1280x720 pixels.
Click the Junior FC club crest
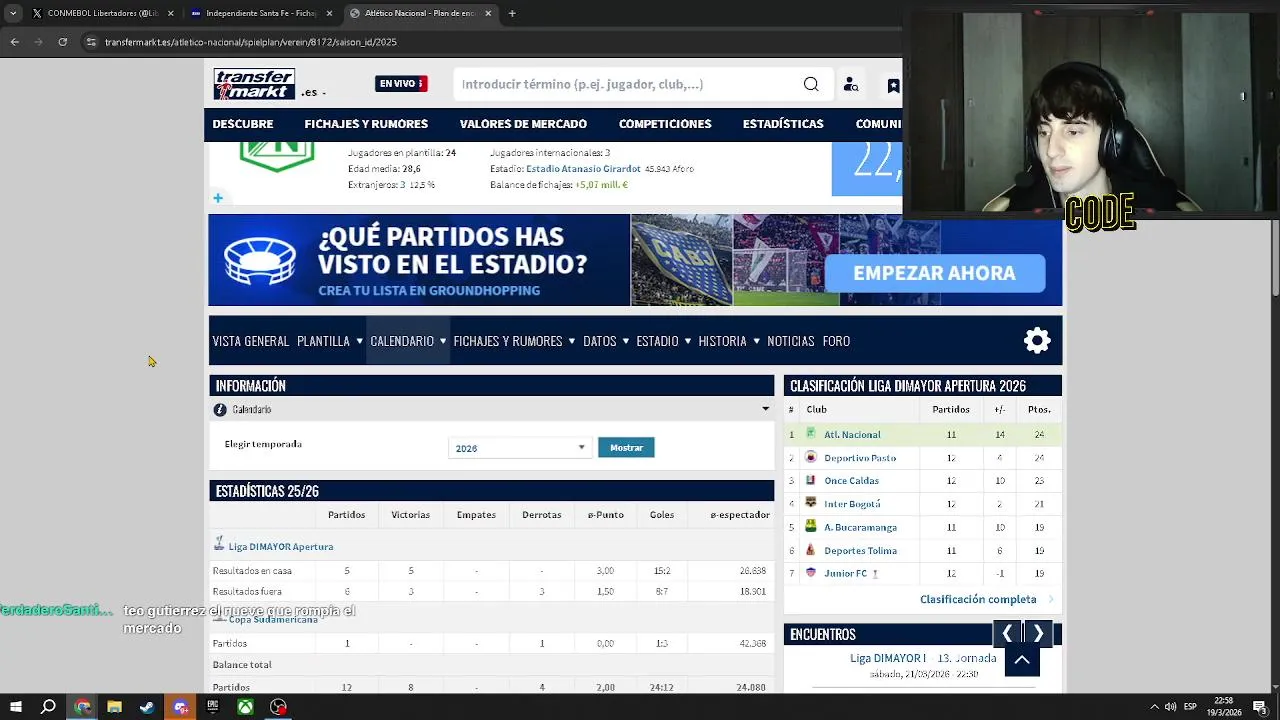coord(811,573)
